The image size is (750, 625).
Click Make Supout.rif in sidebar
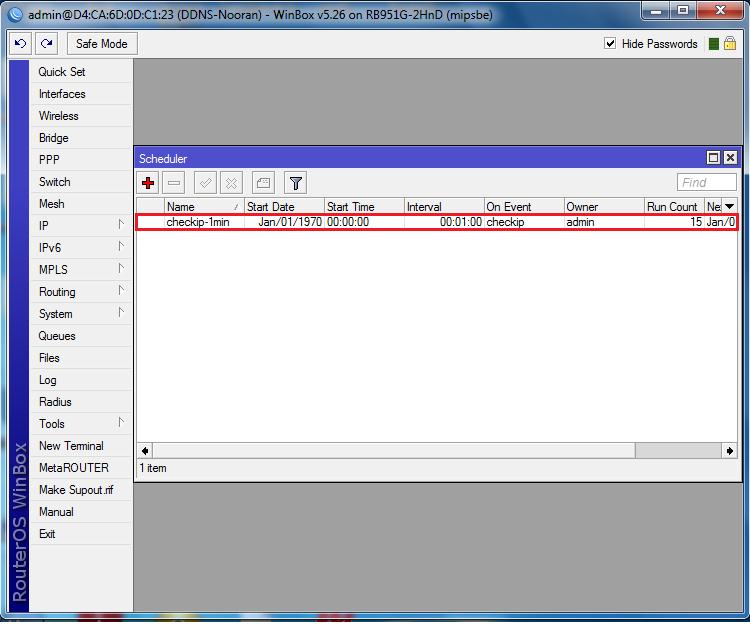74,490
